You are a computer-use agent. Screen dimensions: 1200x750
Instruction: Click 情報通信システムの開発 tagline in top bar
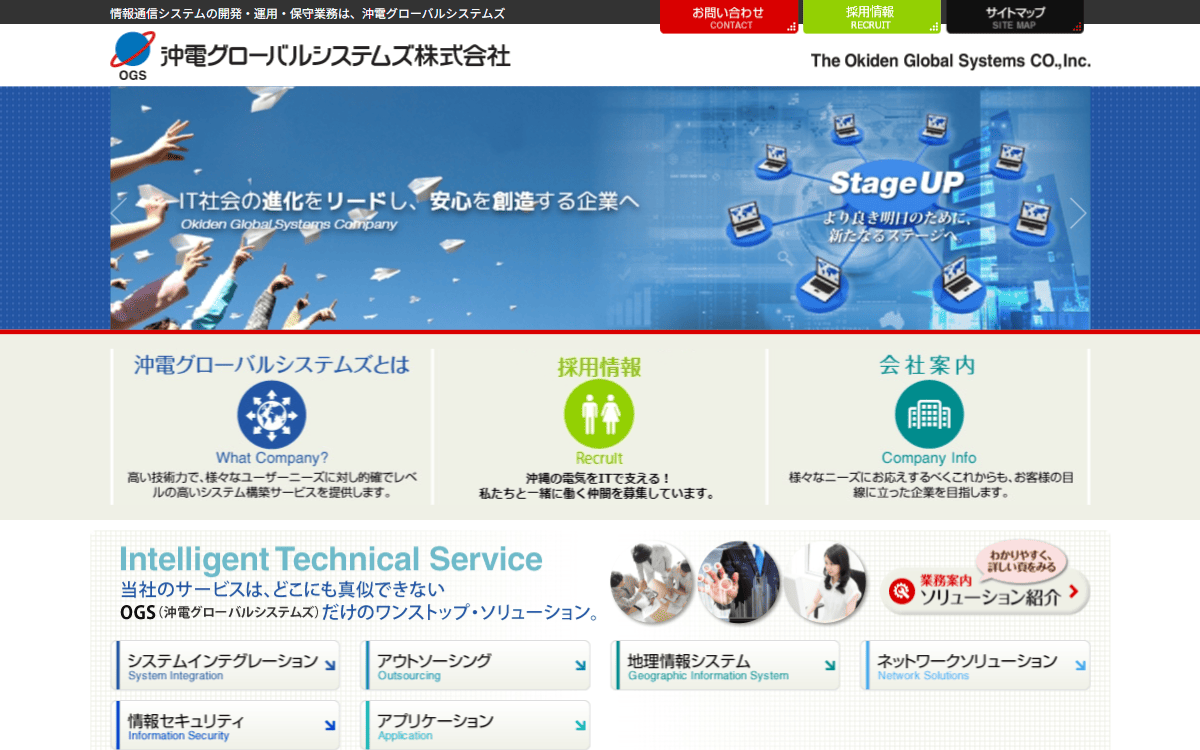307,13
